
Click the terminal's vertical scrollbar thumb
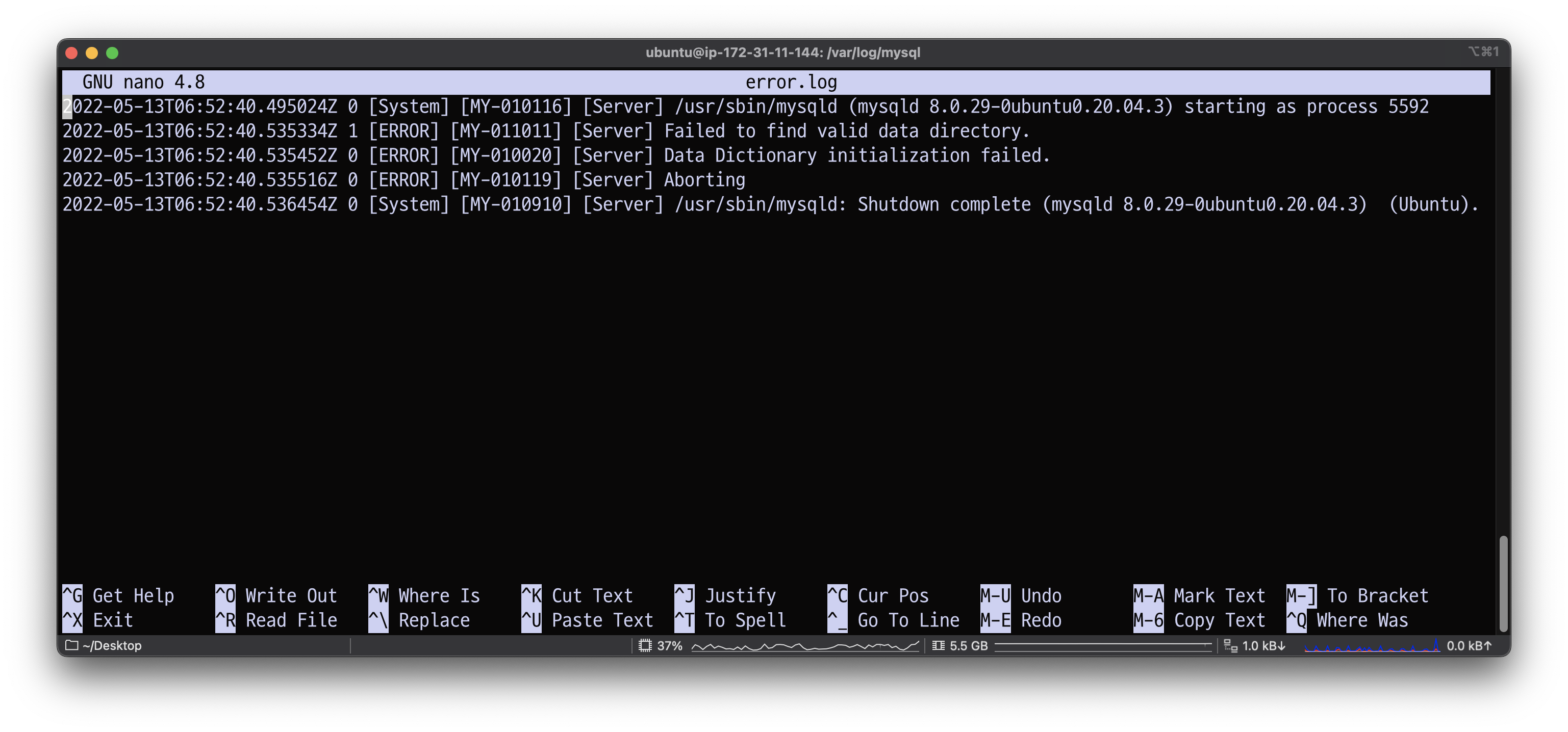tap(1503, 583)
